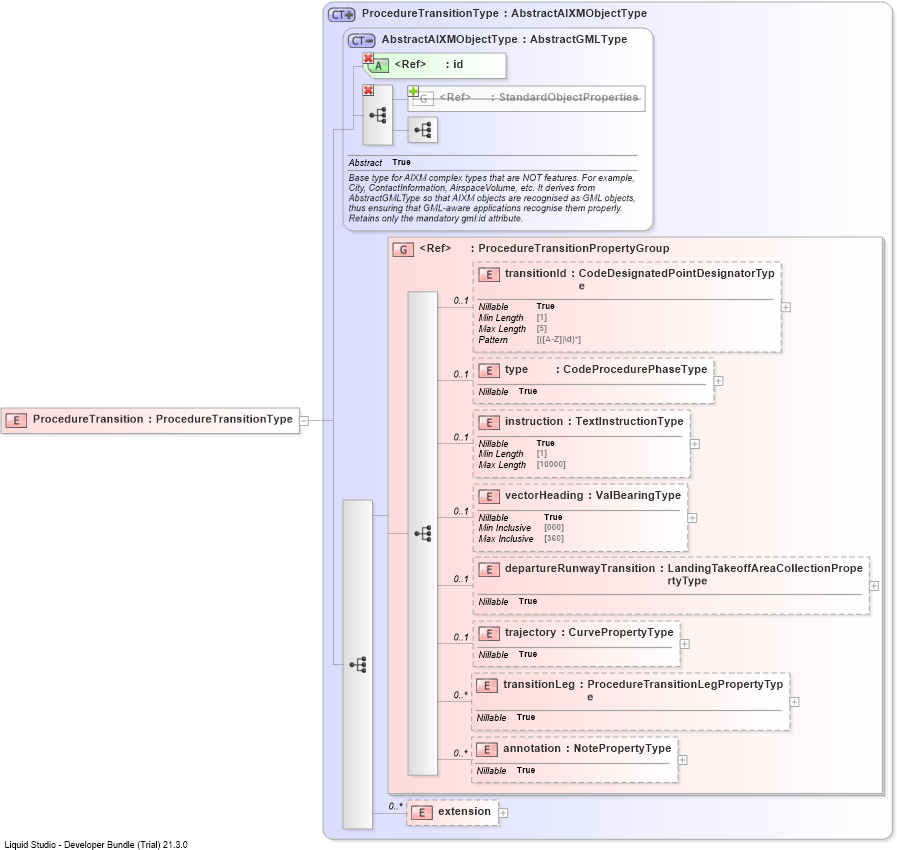
Task: Click the E icon of ProcedureTransition root element
Action: (16, 420)
